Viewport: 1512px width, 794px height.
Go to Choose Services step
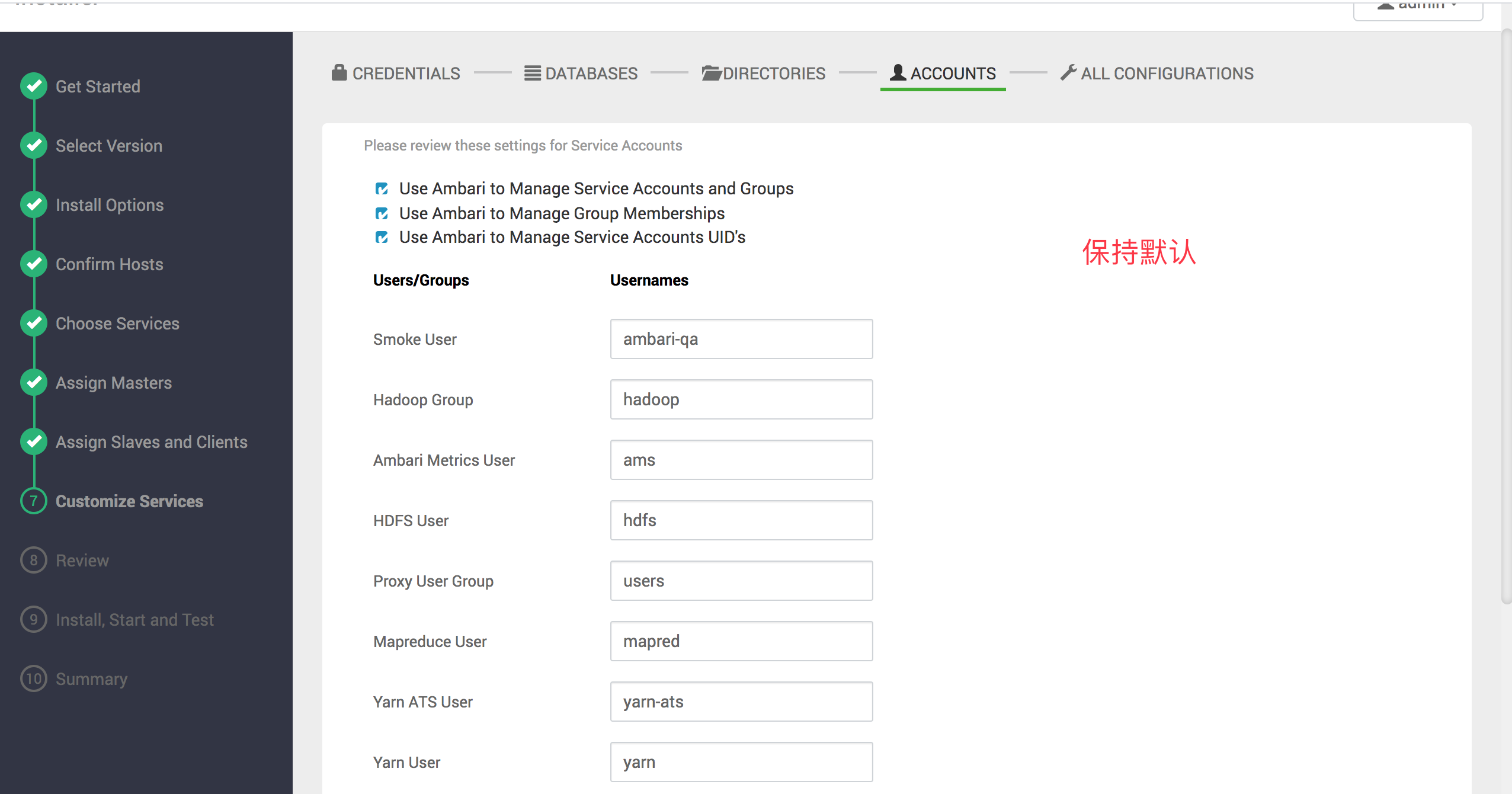tap(117, 324)
